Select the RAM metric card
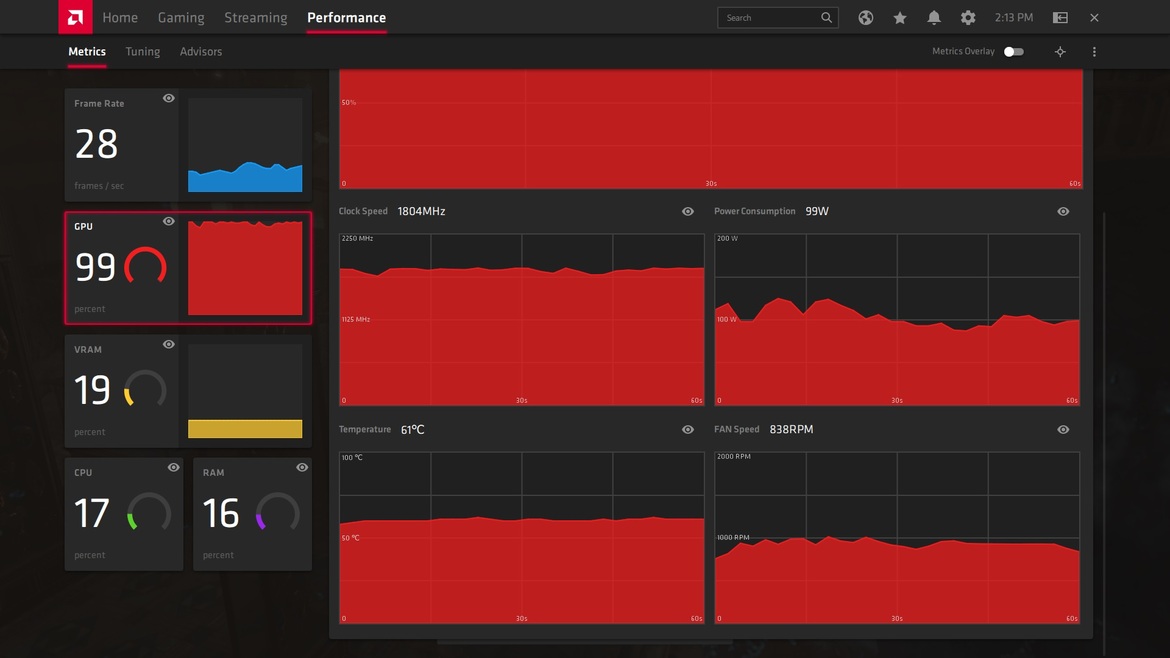Screen dimensions: 1170x658 click(252, 514)
